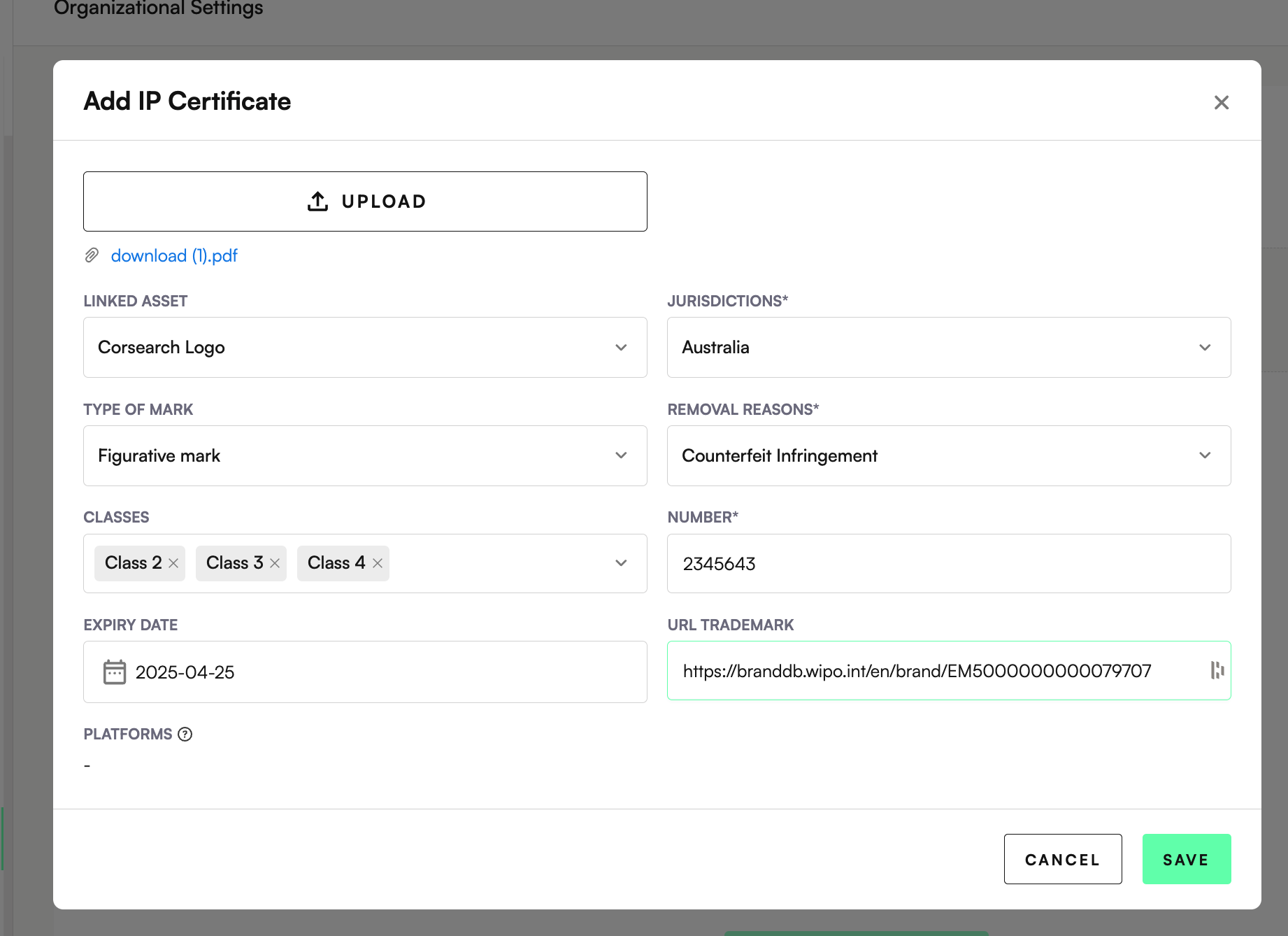The width and height of the screenshot is (1288, 936).
Task: Save the IP certificate
Action: (1186, 859)
